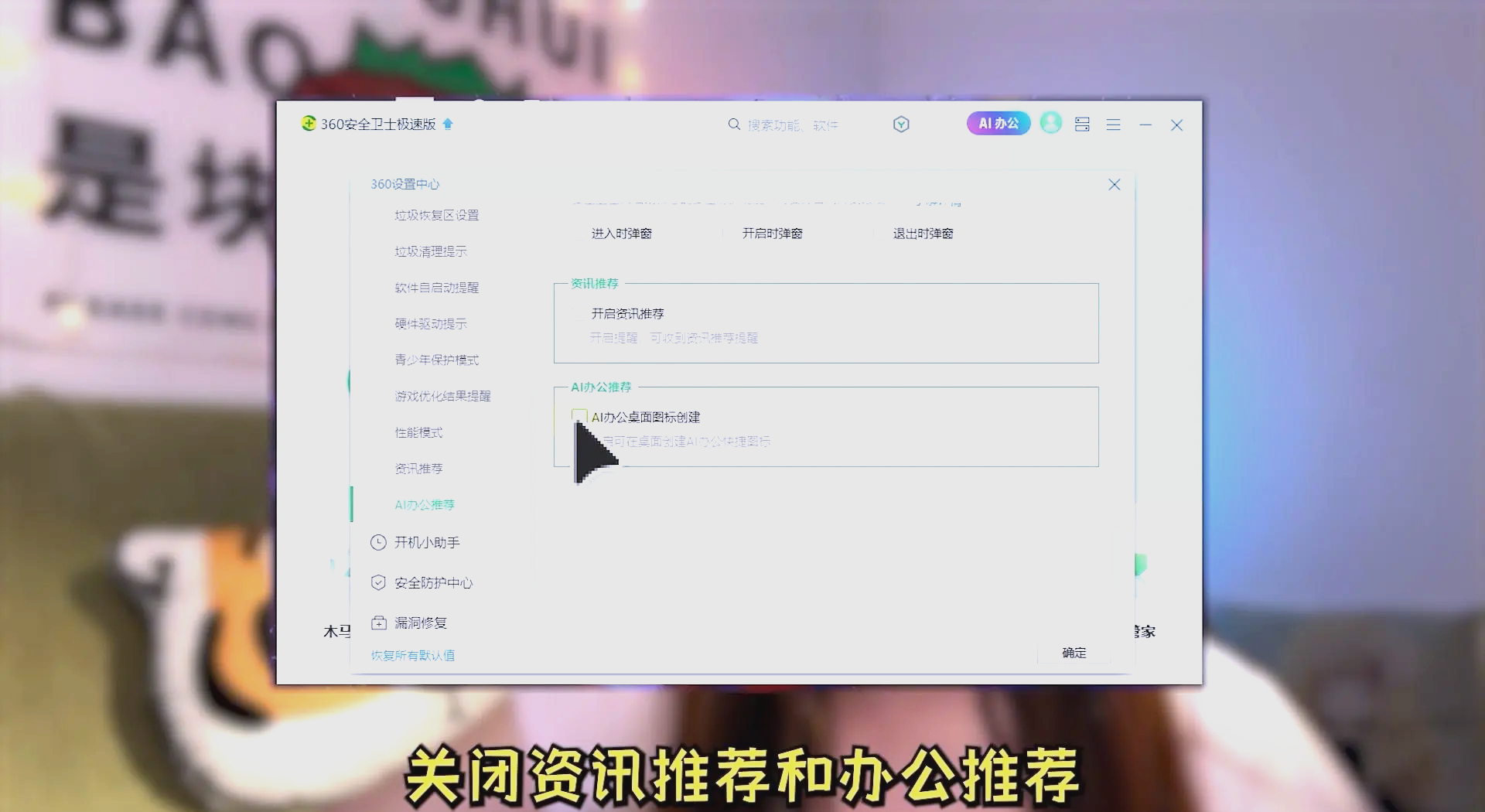The width and height of the screenshot is (1485, 812).
Task: Toggle the 开启时弹窗 option
Action: [x=764, y=234]
